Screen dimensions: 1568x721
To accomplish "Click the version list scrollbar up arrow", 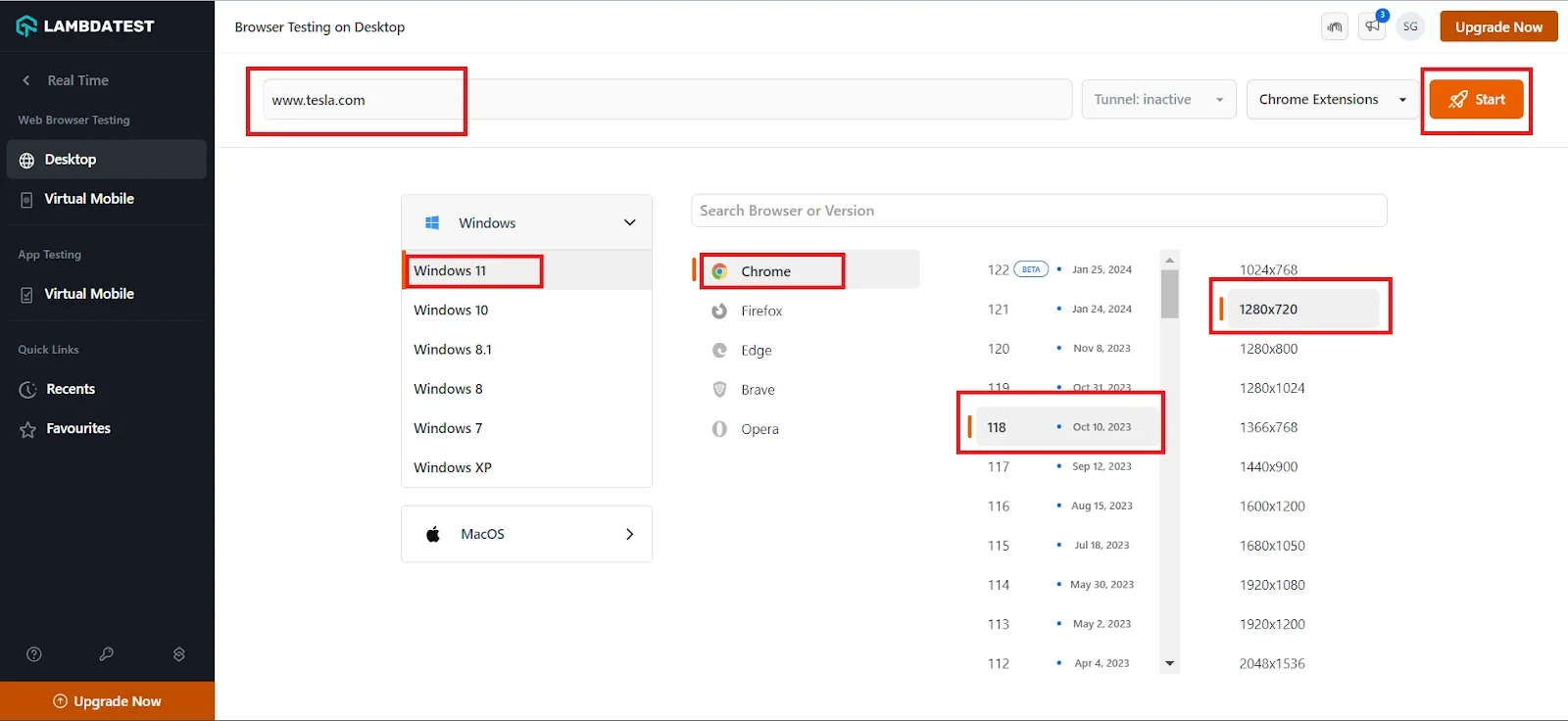I will coord(1169,260).
